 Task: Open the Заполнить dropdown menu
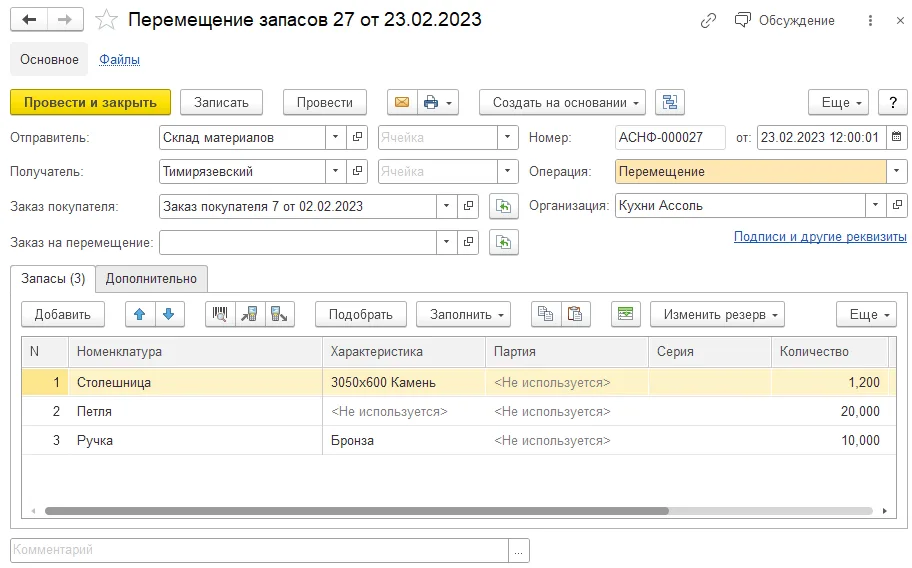[463, 314]
